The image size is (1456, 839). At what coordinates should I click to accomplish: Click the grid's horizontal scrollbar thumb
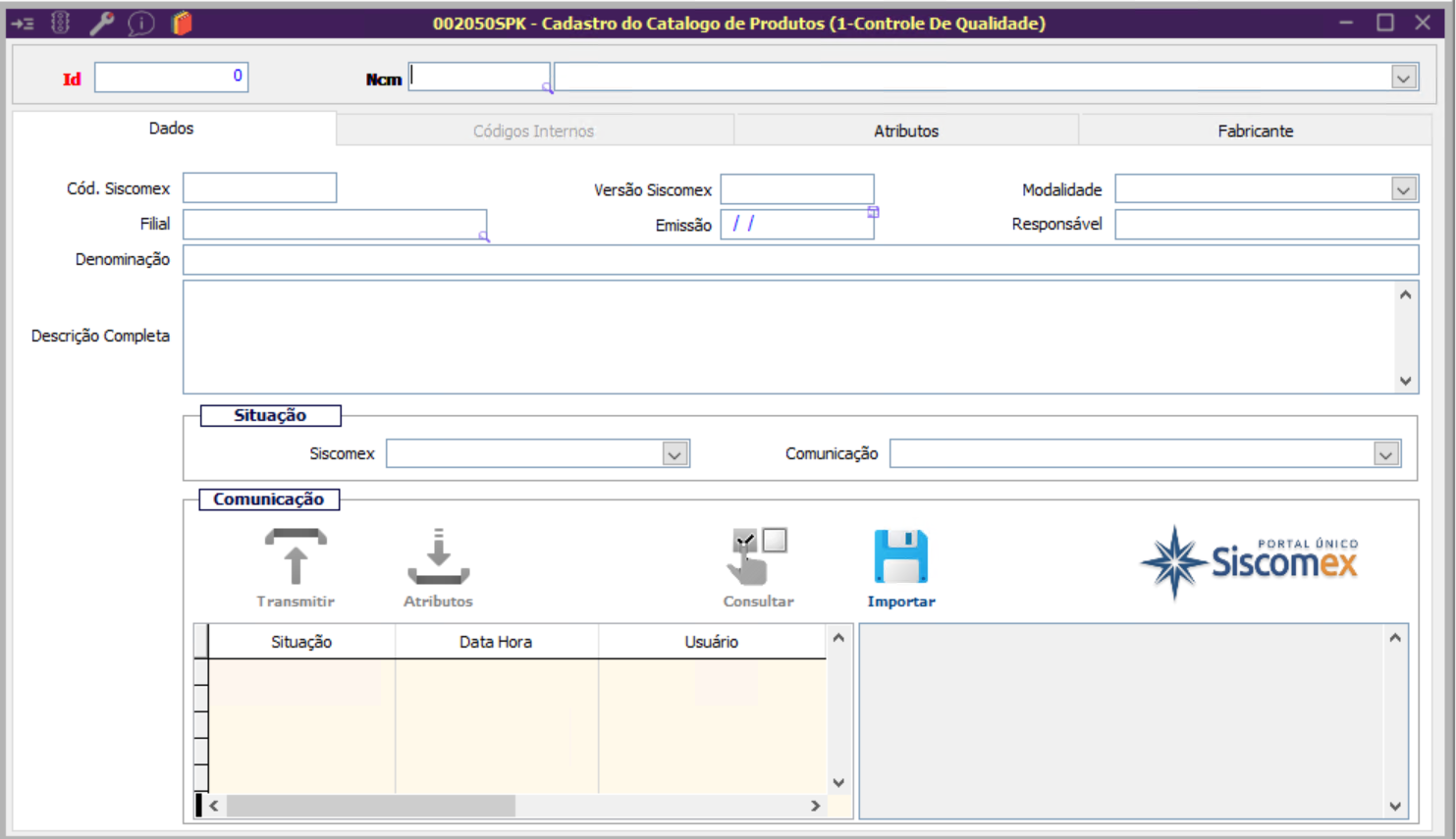tap(370, 806)
